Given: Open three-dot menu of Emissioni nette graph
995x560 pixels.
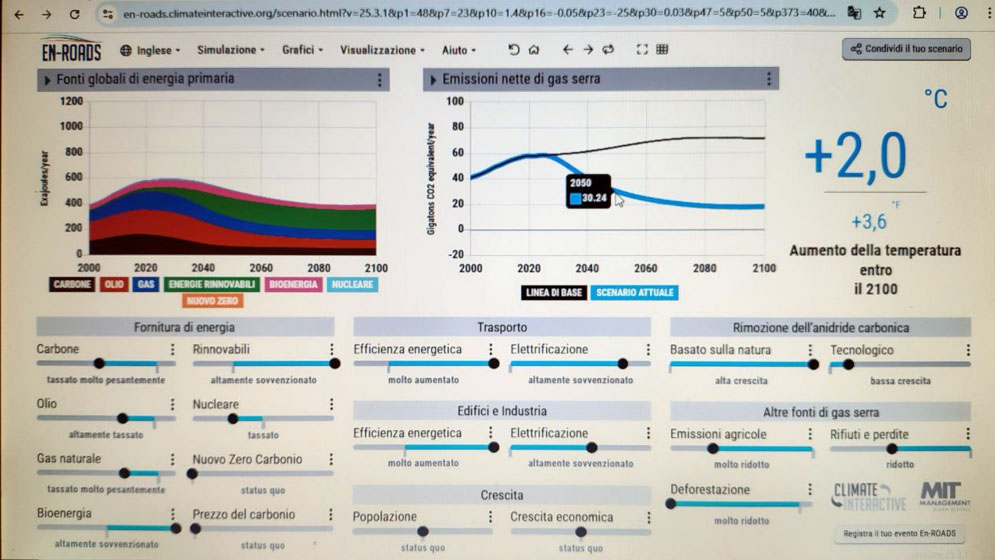Looking at the screenshot, I should pos(768,79).
